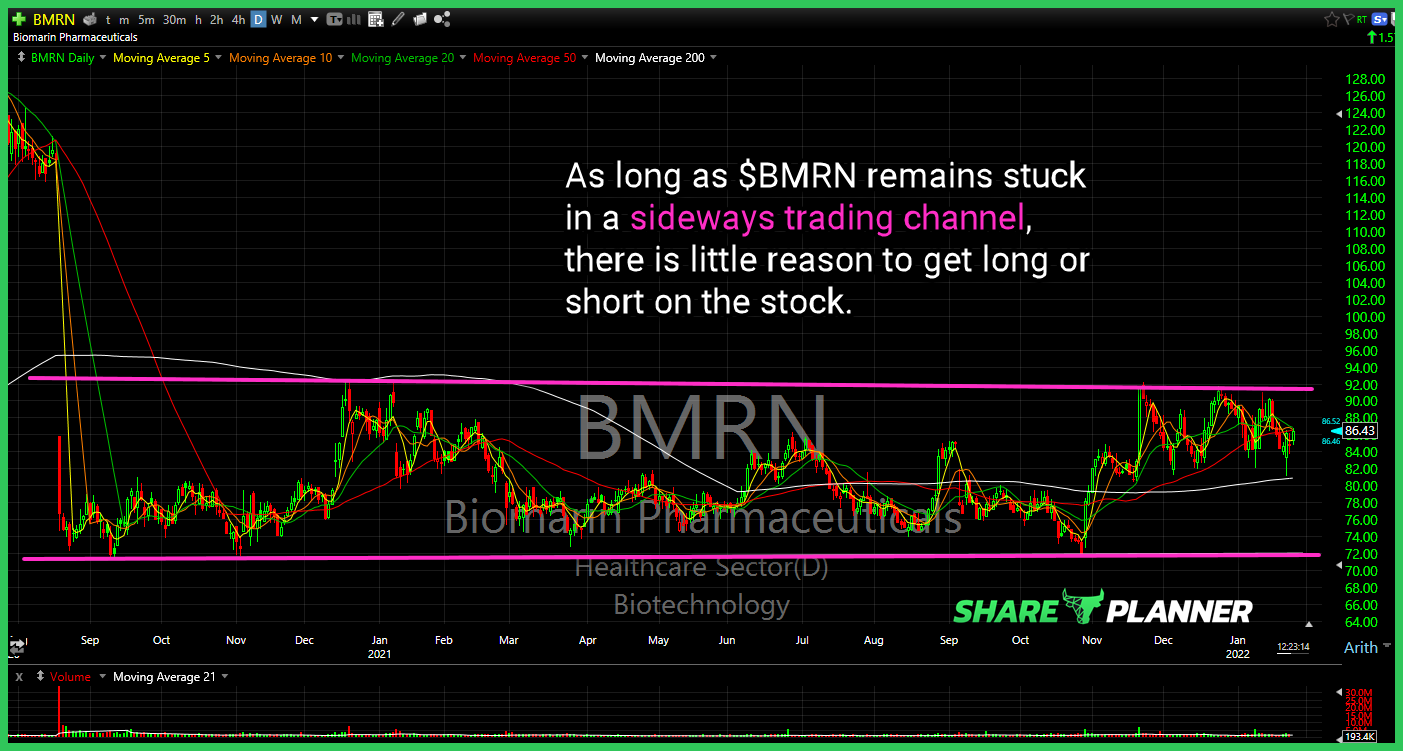Viewport: 1403px width, 751px height.
Task: Open the printer icon beside BMRN
Action: point(89,20)
